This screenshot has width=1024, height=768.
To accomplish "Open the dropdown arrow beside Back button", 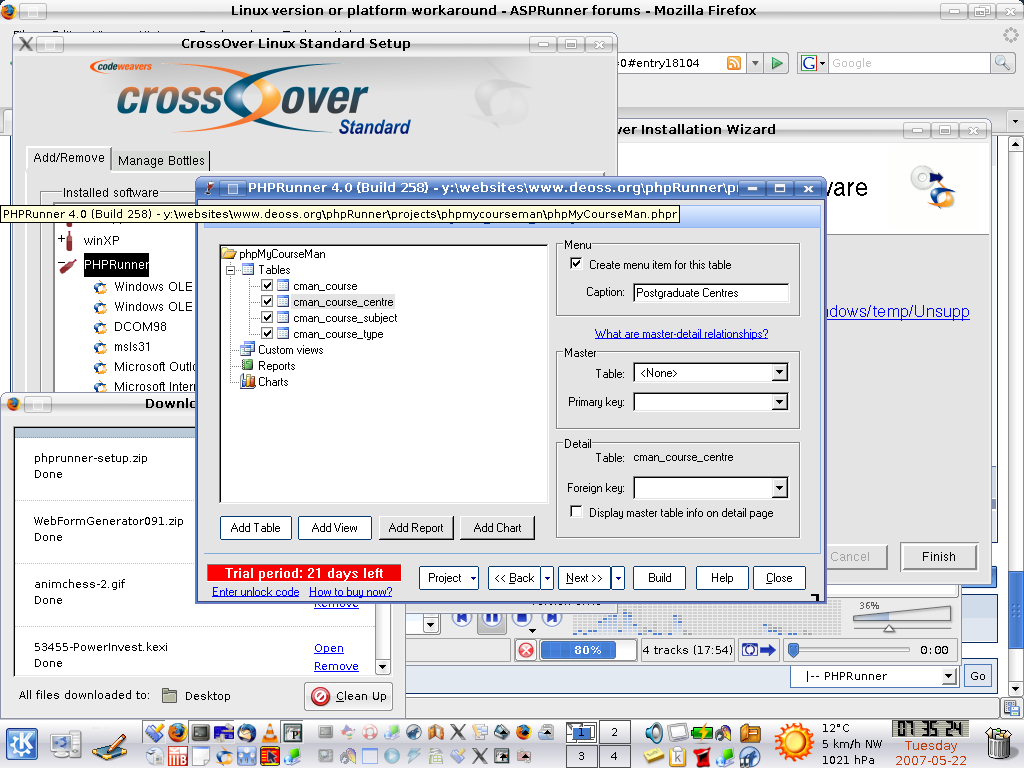I will pyautogui.click(x=547, y=578).
